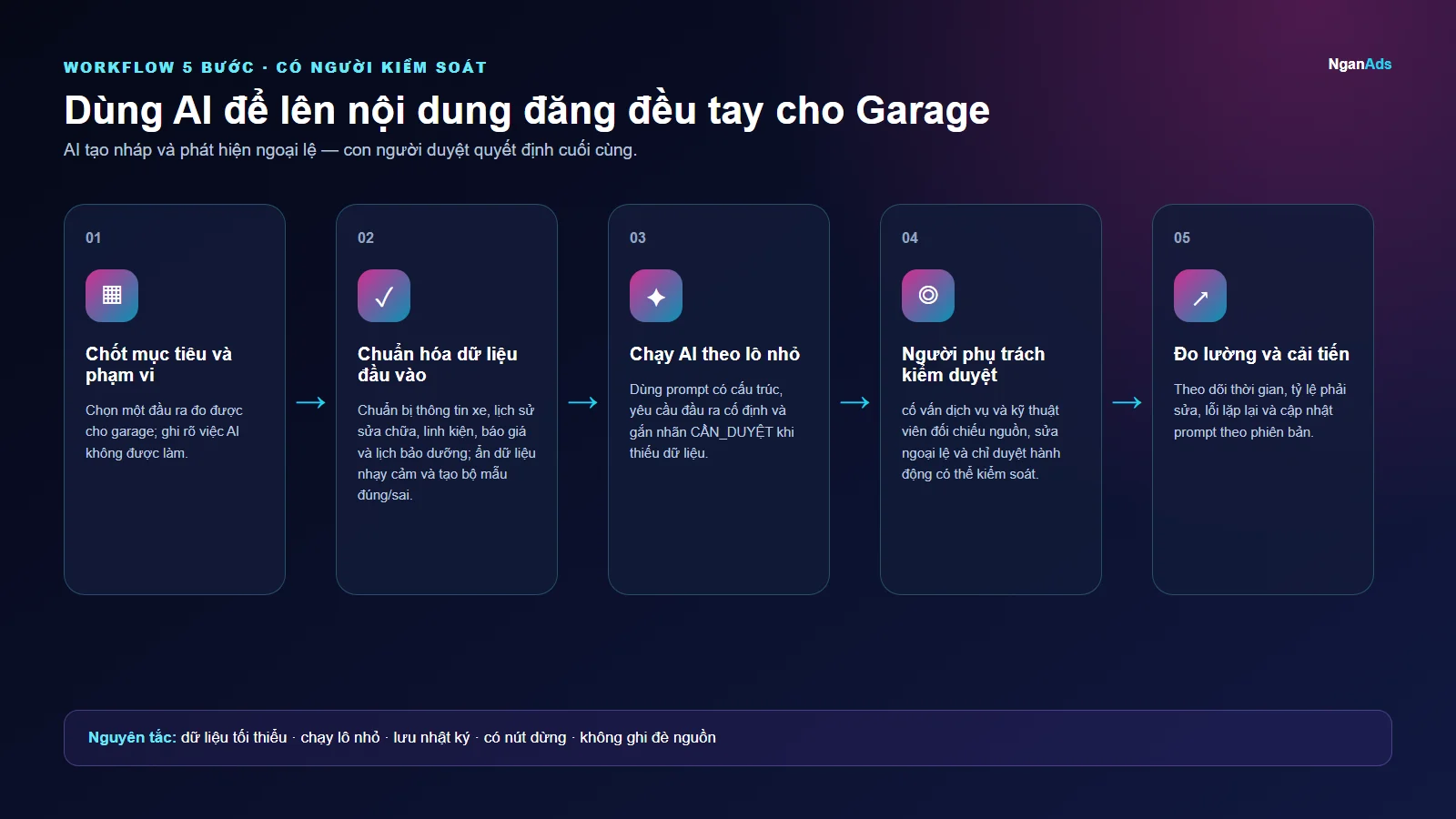Screen dimensions: 1456x819
Task: Click the concentric circle icon in step 04
Action: tap(928, 296)
